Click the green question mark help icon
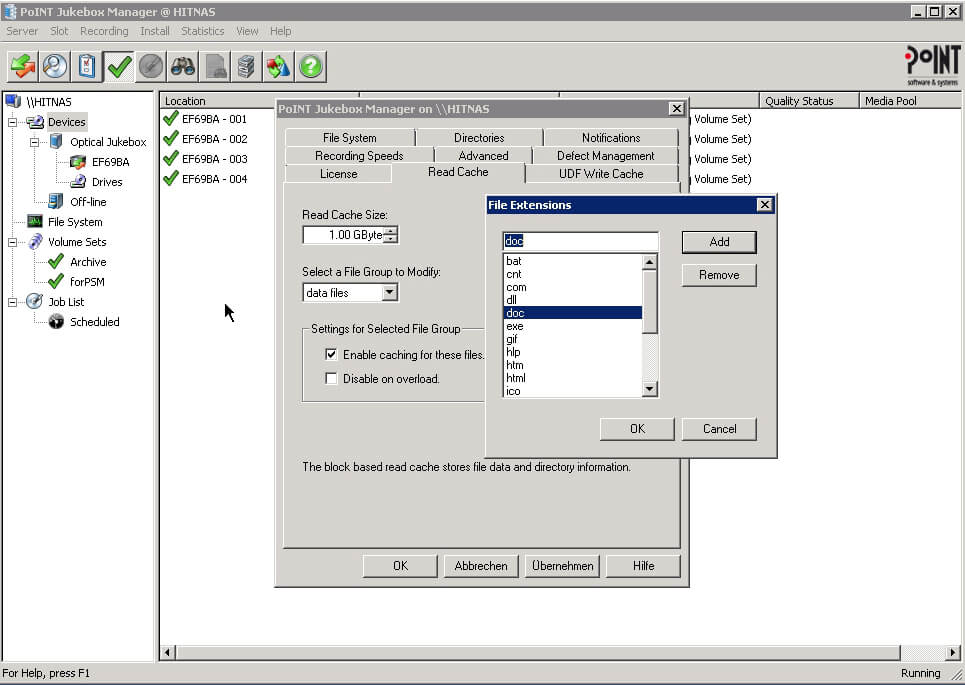This screenshot has width=965, height=685. click(x=311, y=66)
